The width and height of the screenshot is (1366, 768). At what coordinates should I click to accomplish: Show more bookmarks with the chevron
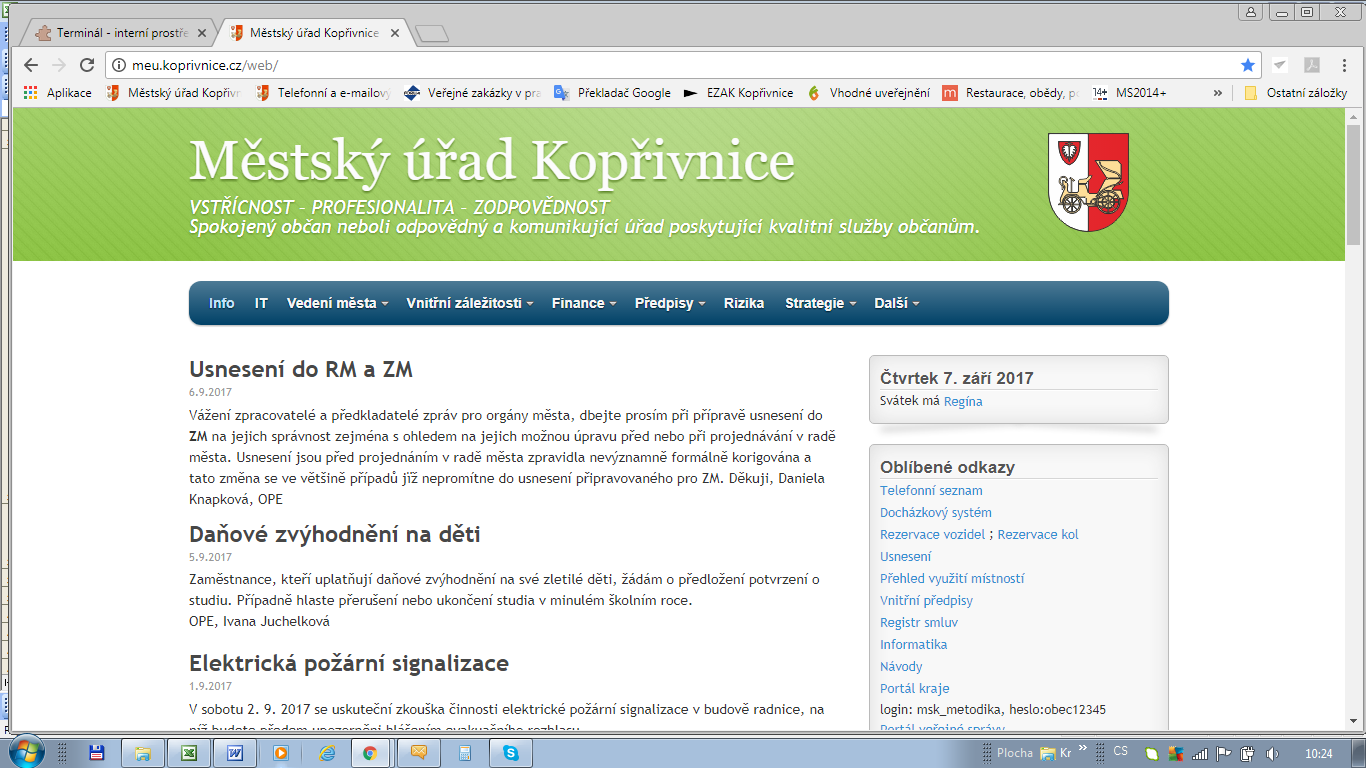click(1217, 93)
